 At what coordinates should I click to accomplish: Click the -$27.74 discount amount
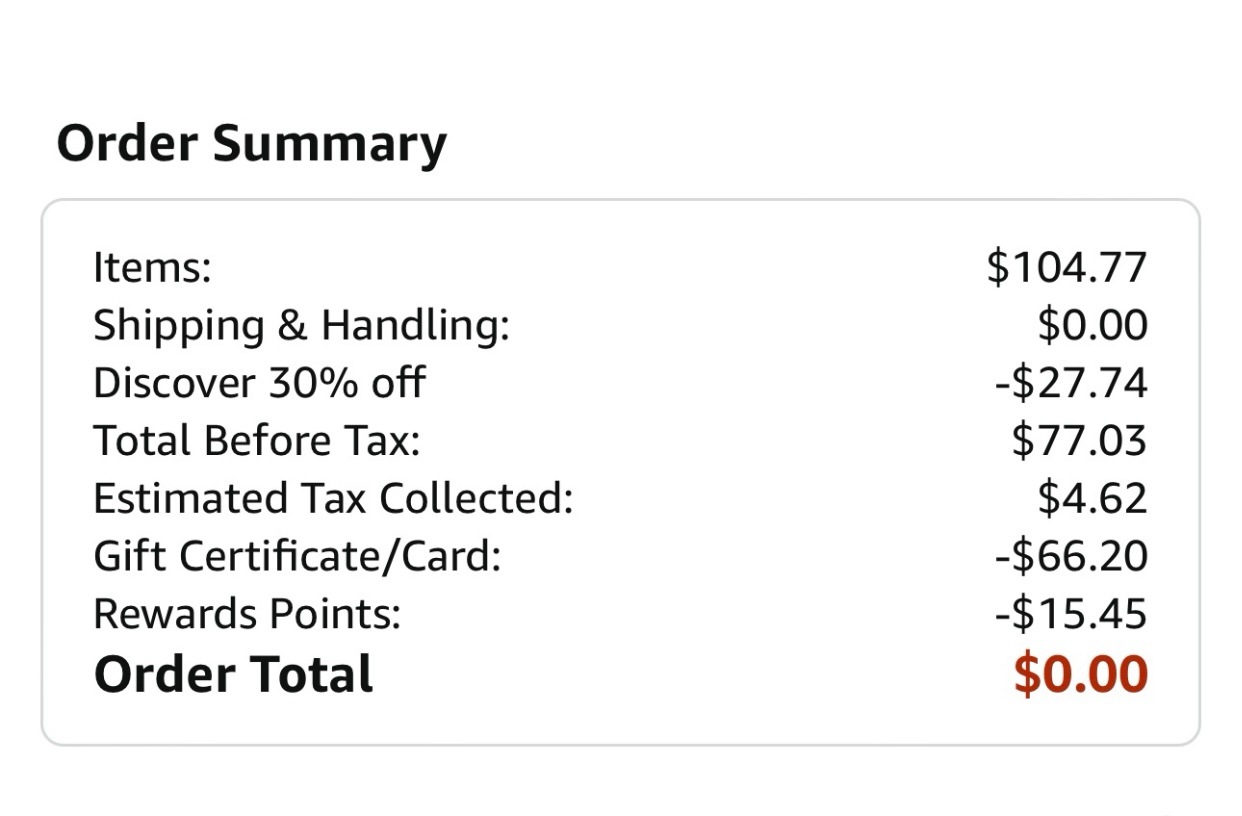[1071, 383]
